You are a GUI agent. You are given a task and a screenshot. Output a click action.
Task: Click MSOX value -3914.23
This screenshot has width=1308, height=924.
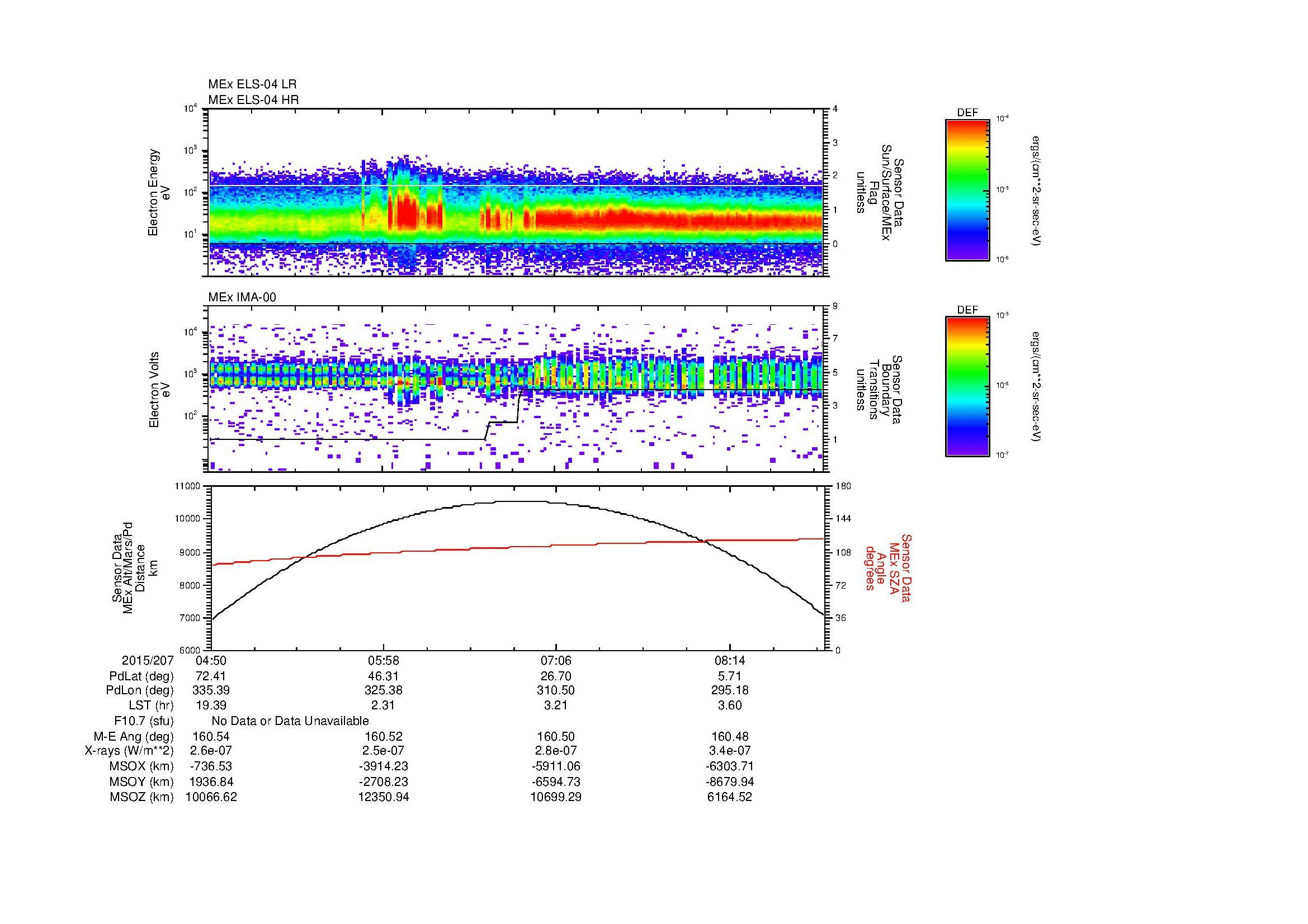(x=384, y=767)
